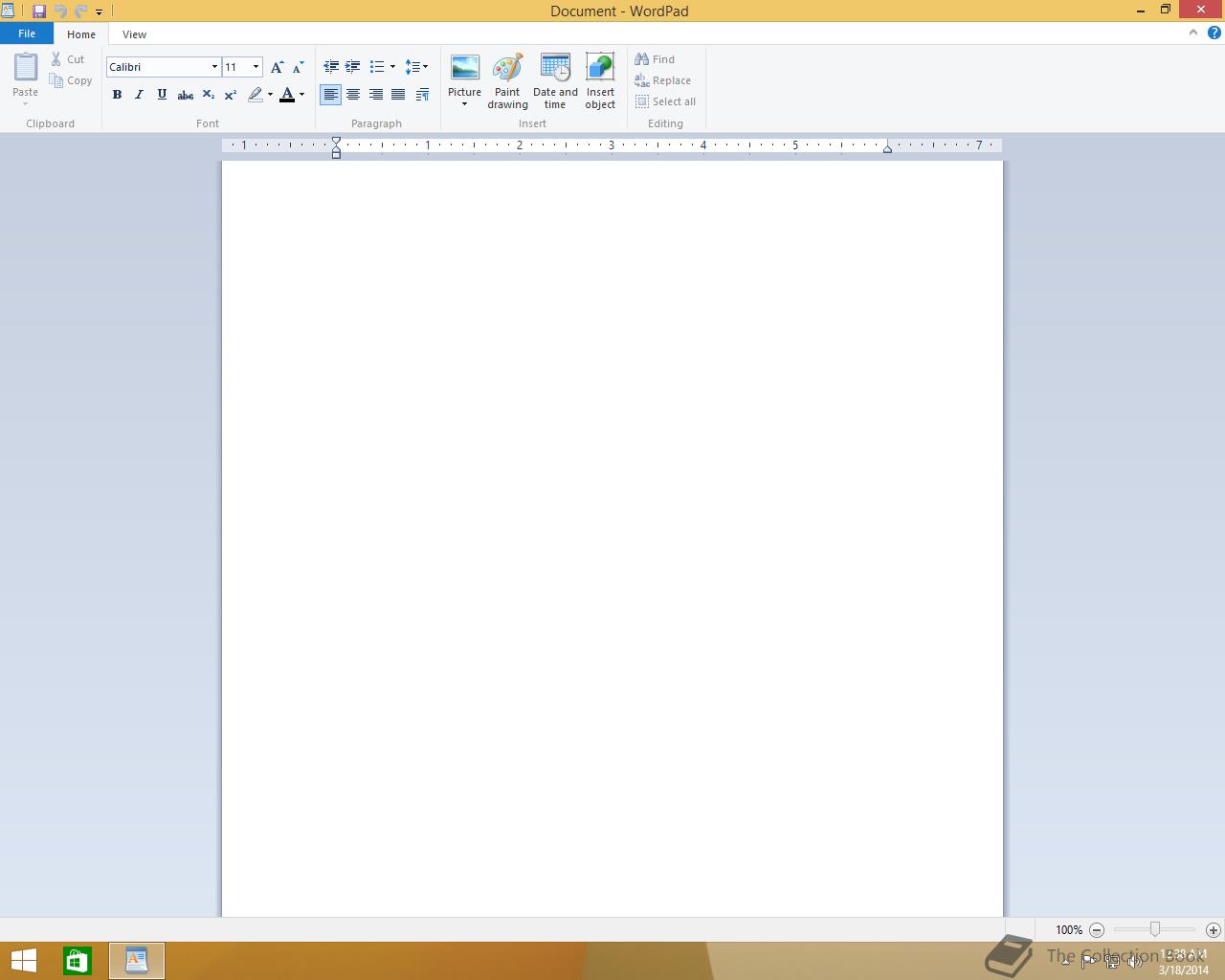
Task: Open the File menu
Action: 27,33
